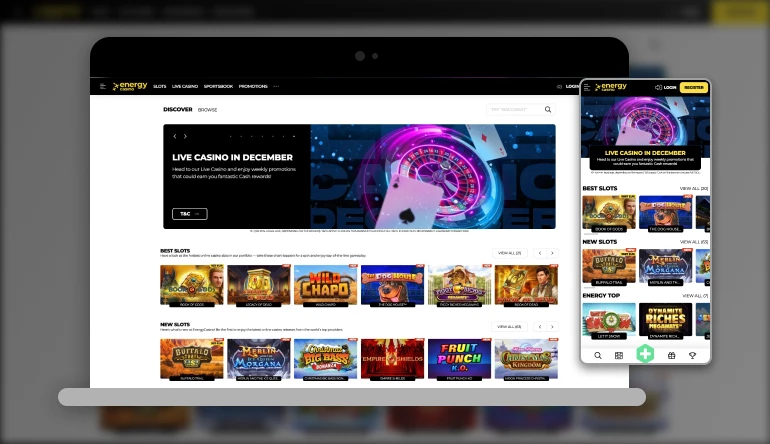Click the EnergyCasino logo on desktop
Image resolution: width=770 pixels, height=444 pixels.
click(129, 87)
